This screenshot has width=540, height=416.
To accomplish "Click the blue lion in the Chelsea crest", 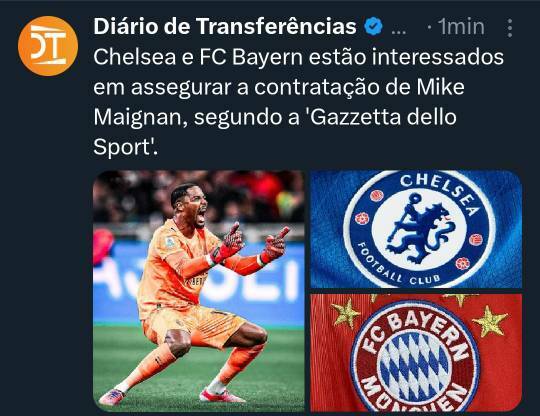I will (x=418, y=229).
